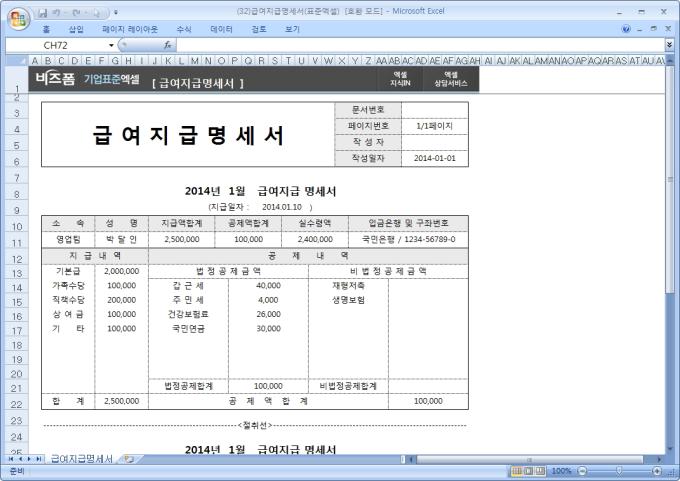The image size is (680, 481).
Task: Click the Undo icon in quick access toolbar
Action: click(x=56, y=13)
